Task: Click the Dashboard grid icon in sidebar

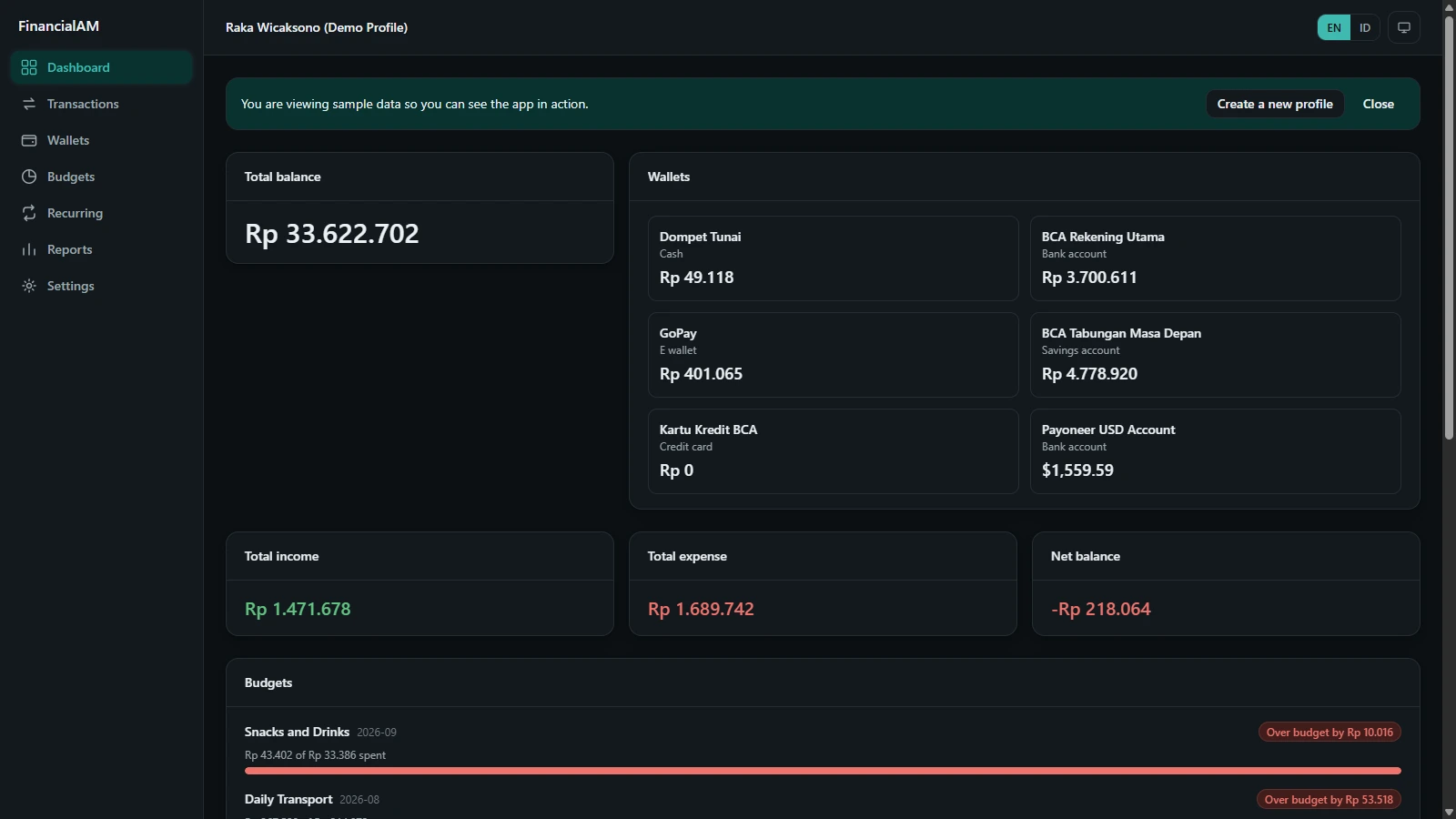Action: click(29, 67)
